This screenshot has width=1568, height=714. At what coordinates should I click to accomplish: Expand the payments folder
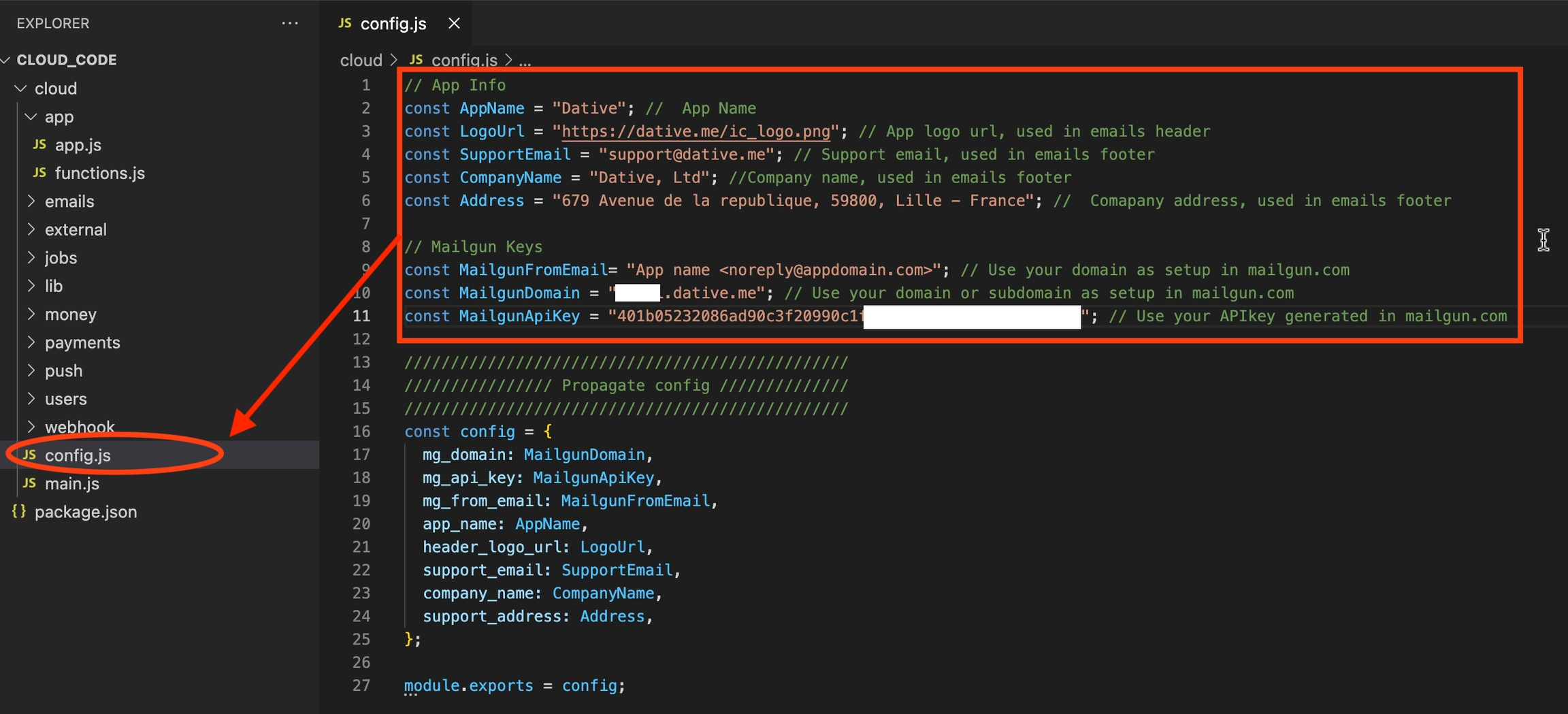(82, 342)
